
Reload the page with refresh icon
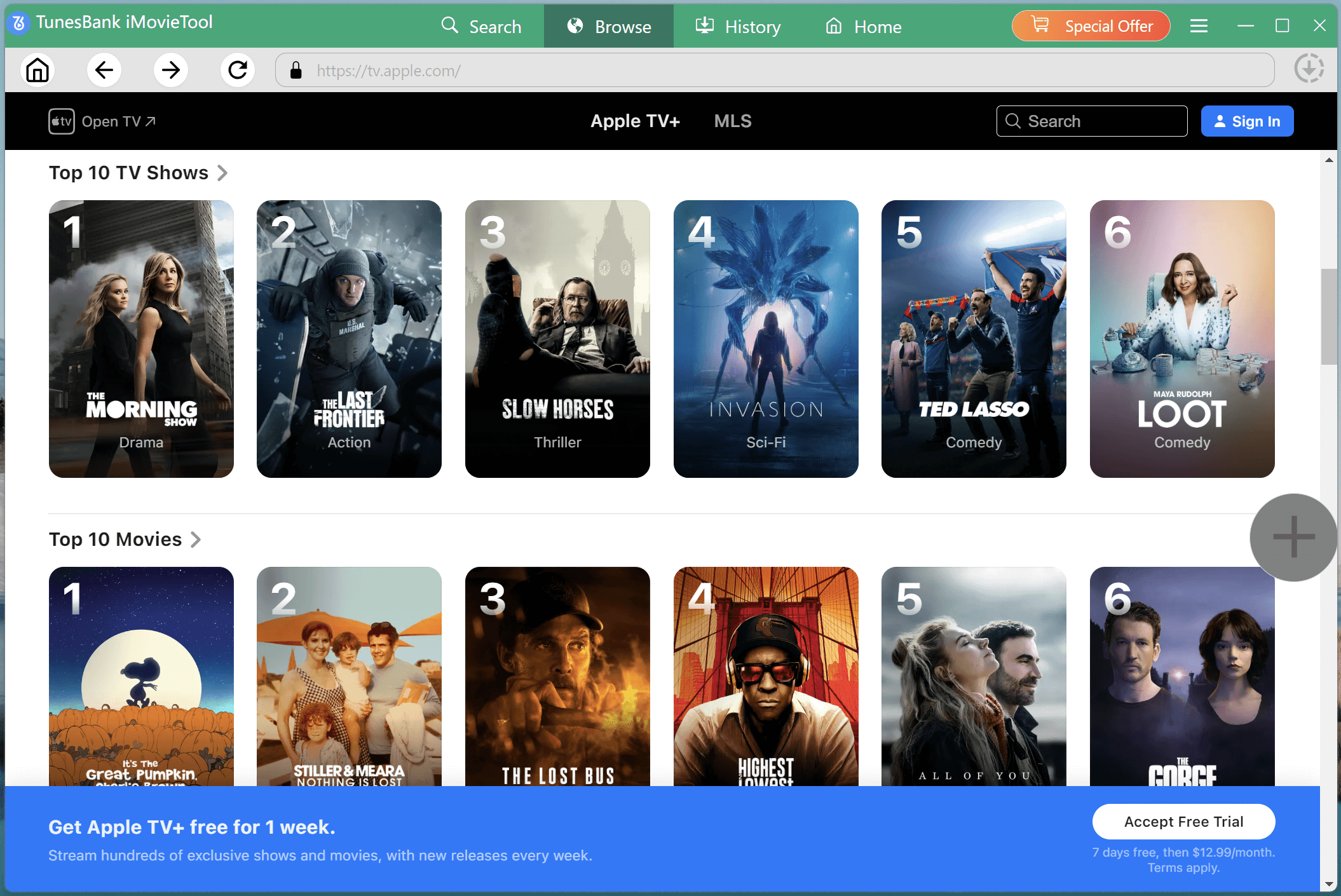pyautogui.click(x=238, y=70)
